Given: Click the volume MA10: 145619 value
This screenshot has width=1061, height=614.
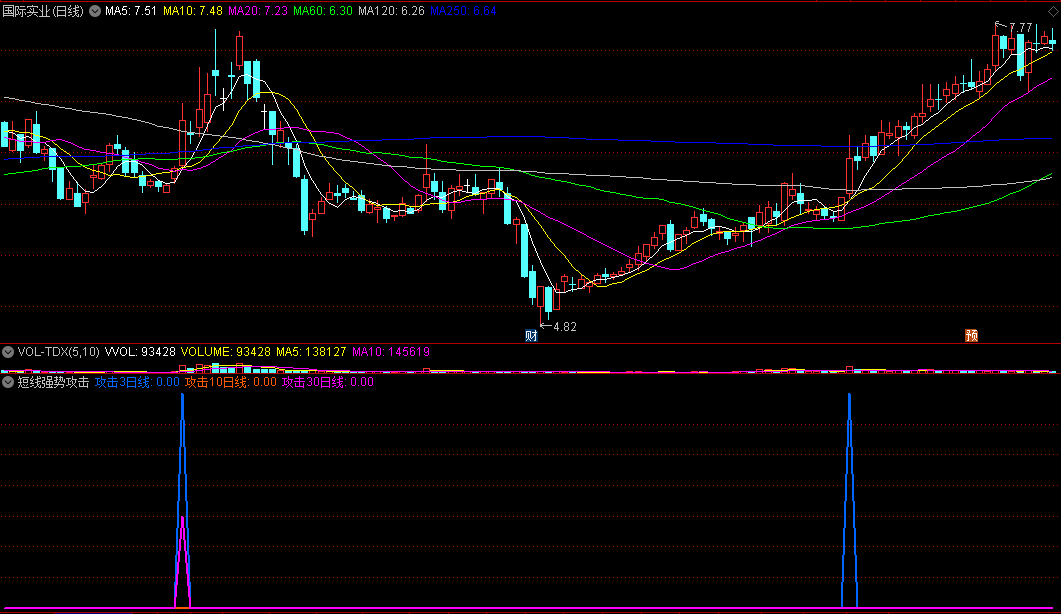Looking at the screenshot, I should click(391, 352).
